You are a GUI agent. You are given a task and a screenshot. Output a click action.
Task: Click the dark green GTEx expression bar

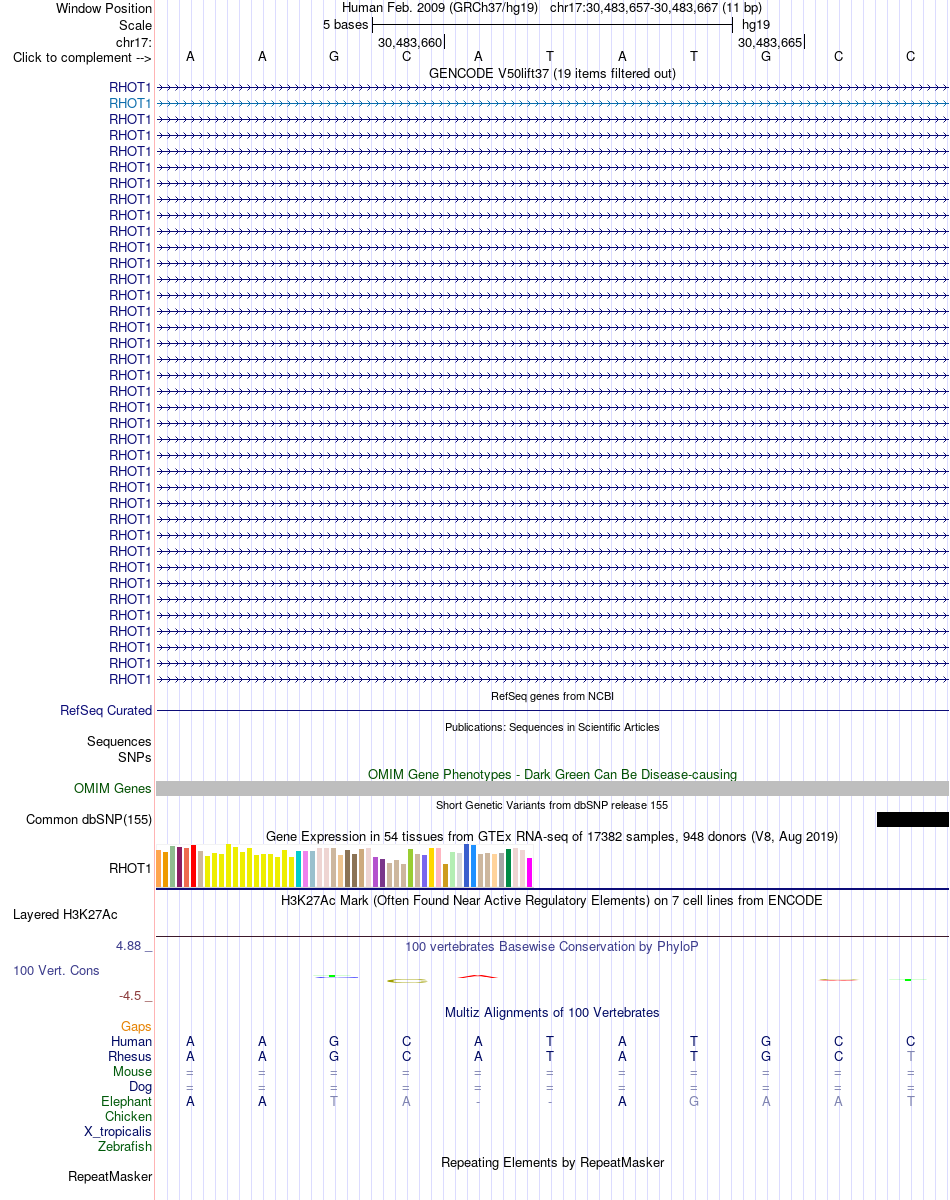(509, 868)
